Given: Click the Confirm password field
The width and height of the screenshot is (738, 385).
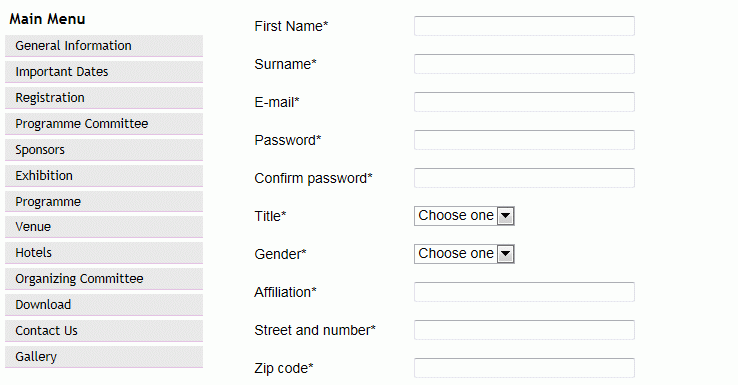Looking at the screenshot, I should tap(524, 178).
